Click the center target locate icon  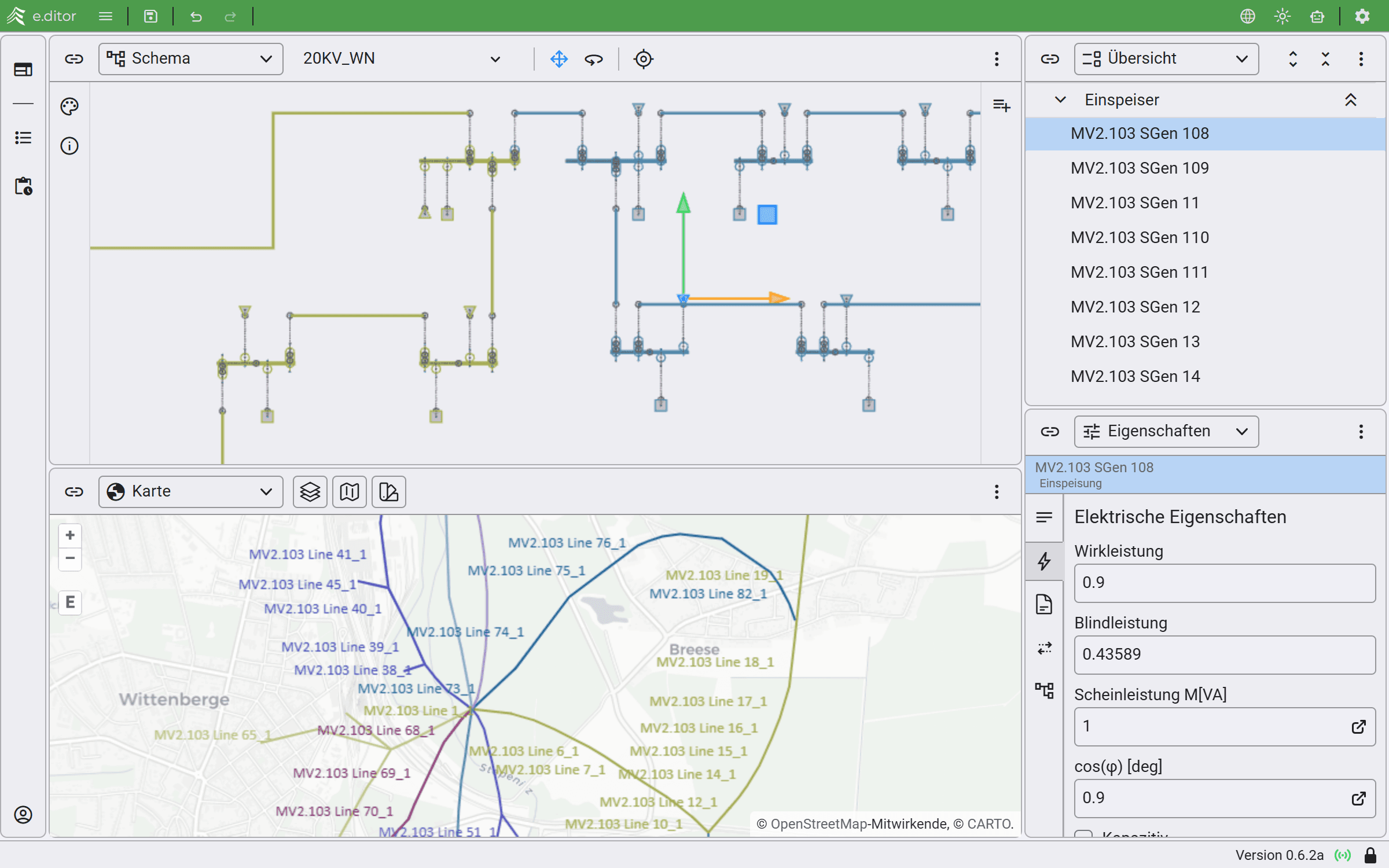tap(643, 59)
